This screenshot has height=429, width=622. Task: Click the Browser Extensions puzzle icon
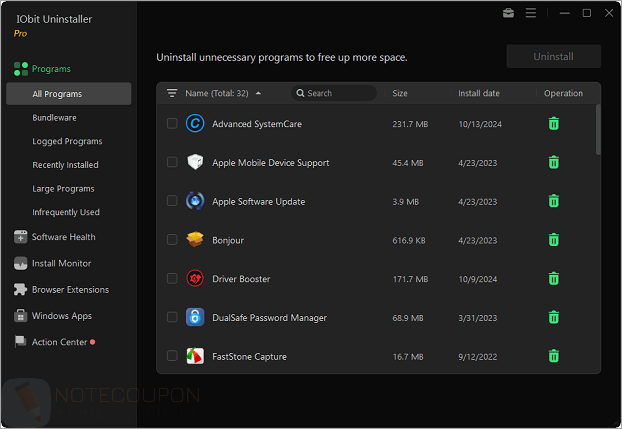21,290
